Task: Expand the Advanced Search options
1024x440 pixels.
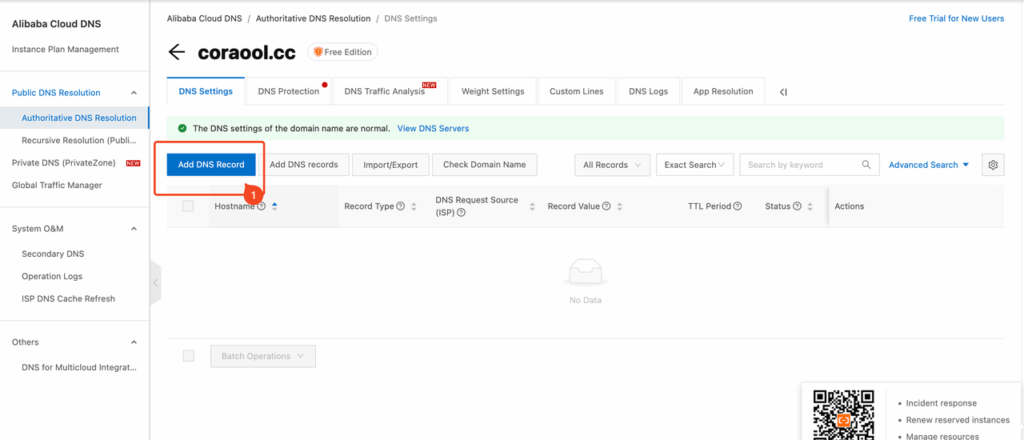Action: click(x=929, y=165)
